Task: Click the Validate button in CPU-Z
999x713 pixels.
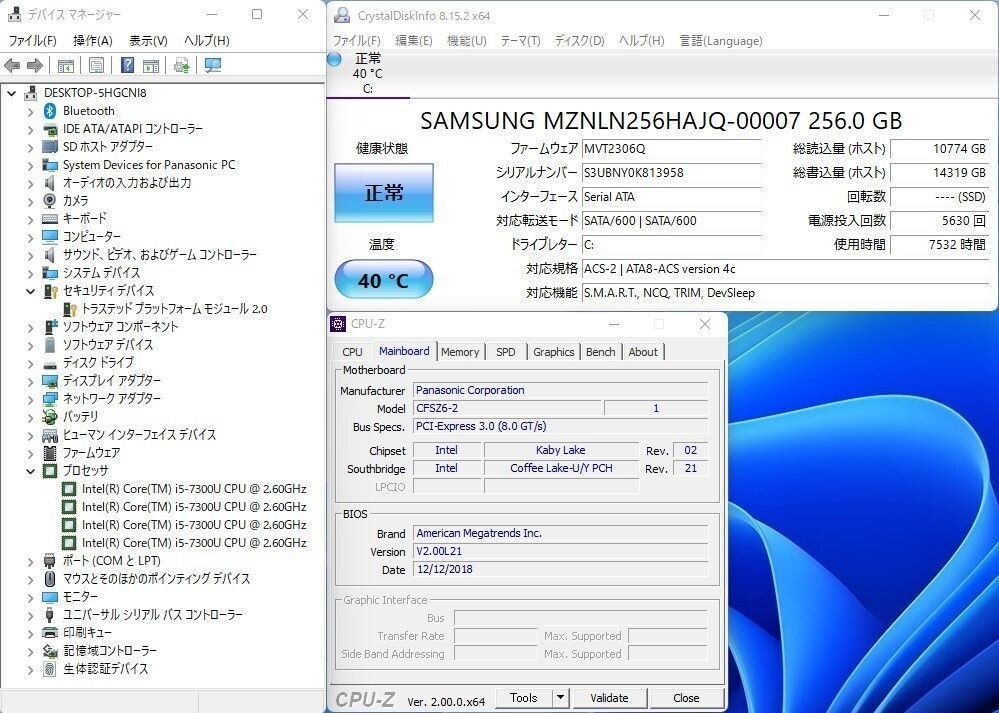Action: pyautogui.click(x=610, y=698)
